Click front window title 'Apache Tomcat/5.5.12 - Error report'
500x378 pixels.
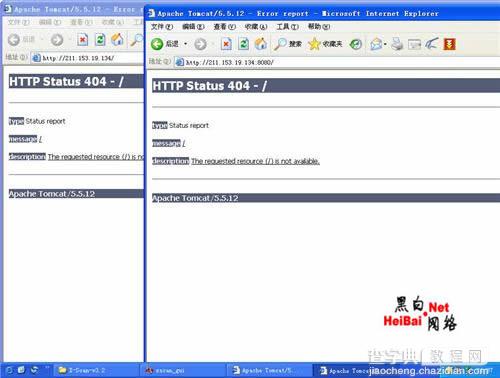[x=233, y=14]
